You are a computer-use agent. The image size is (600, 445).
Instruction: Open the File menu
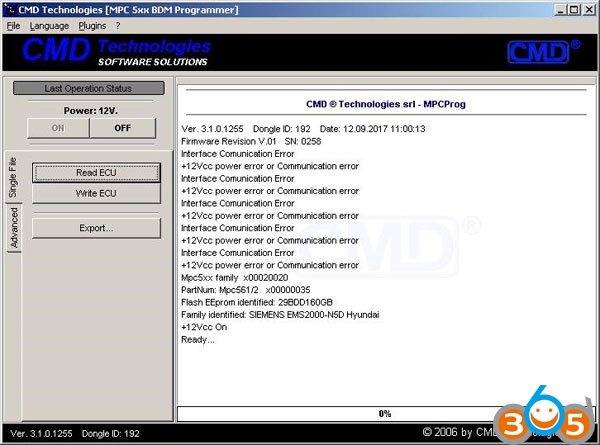13,26
